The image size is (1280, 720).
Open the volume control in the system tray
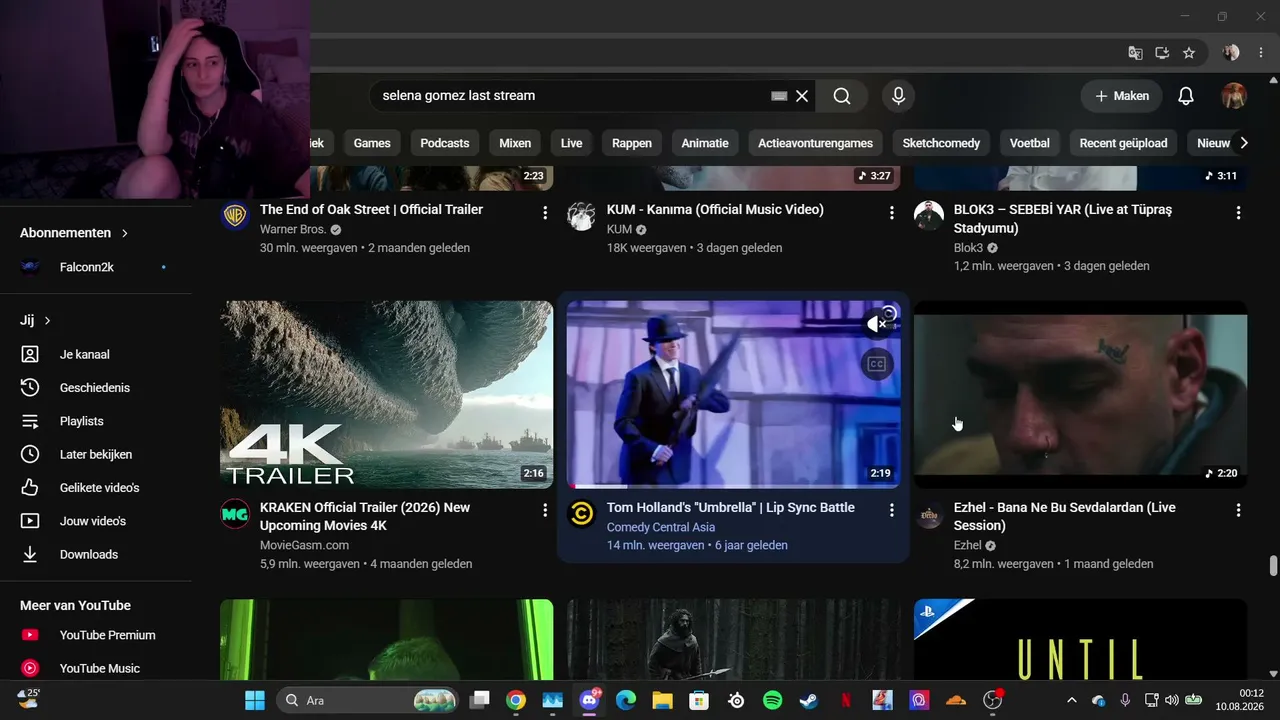(x=1171, y=700)
